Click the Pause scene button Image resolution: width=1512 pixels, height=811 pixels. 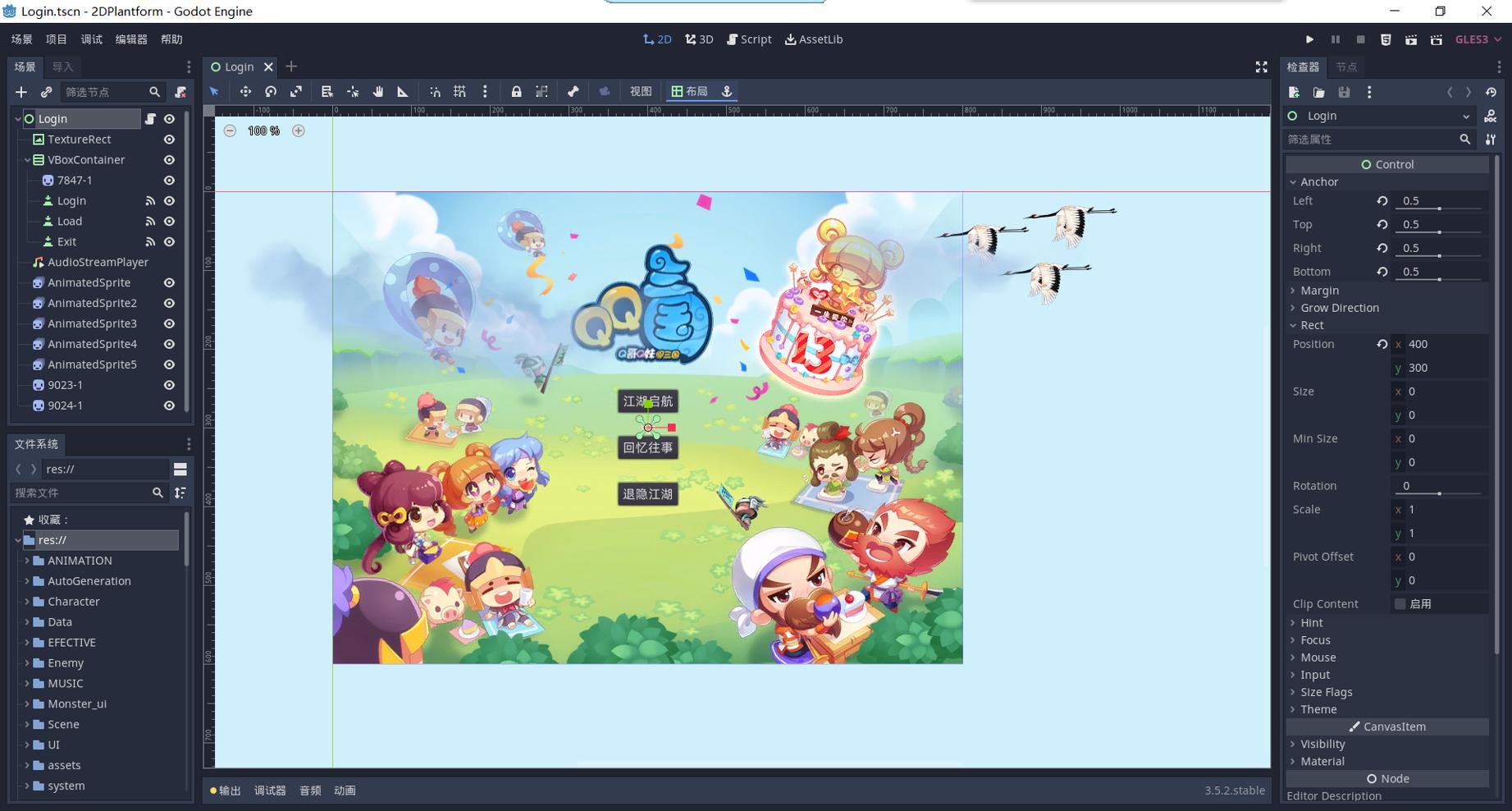(x=1335, y=39)
